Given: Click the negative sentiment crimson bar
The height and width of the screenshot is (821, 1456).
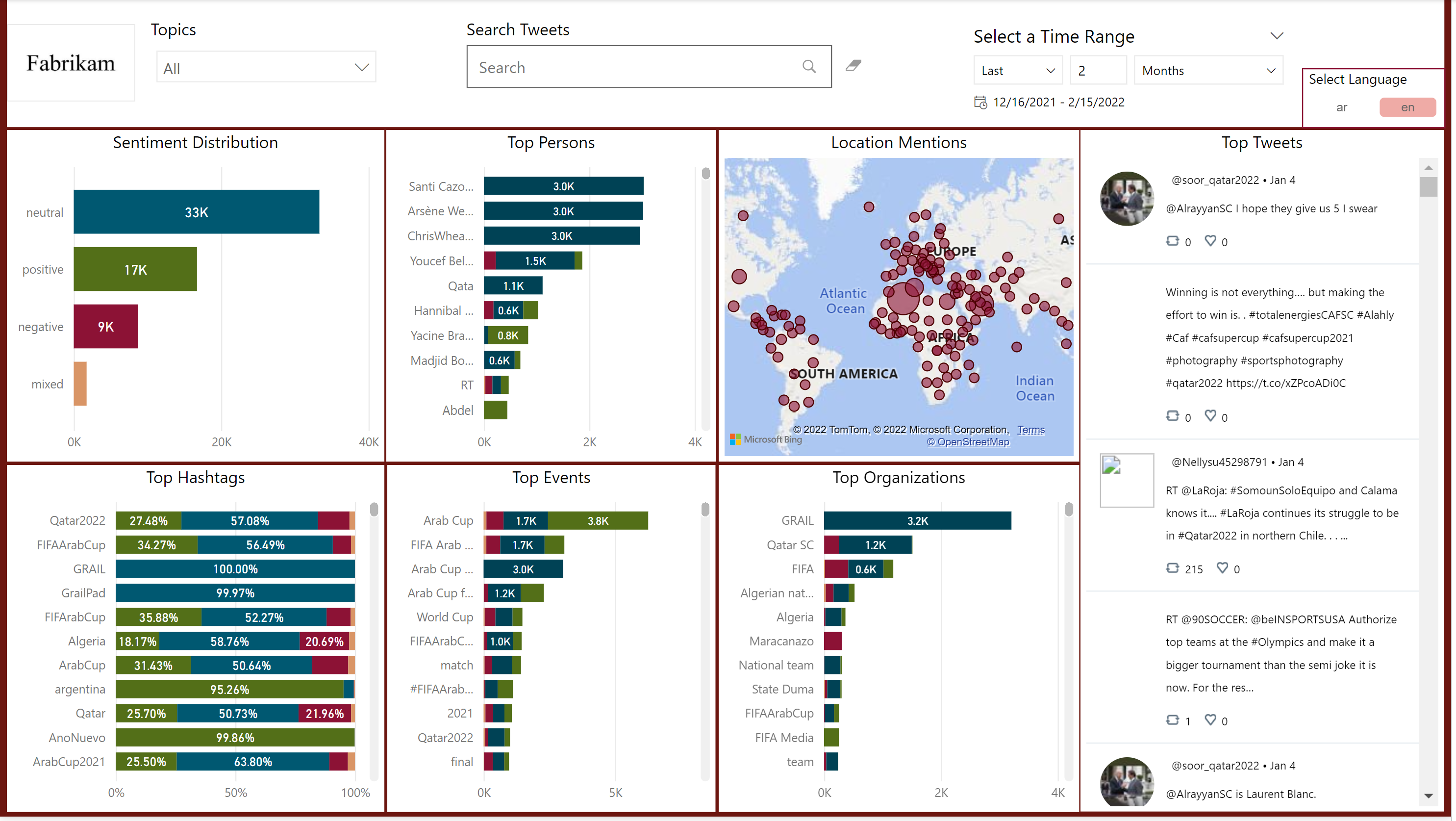Looking at the screenshot, I should pos(106,326).
